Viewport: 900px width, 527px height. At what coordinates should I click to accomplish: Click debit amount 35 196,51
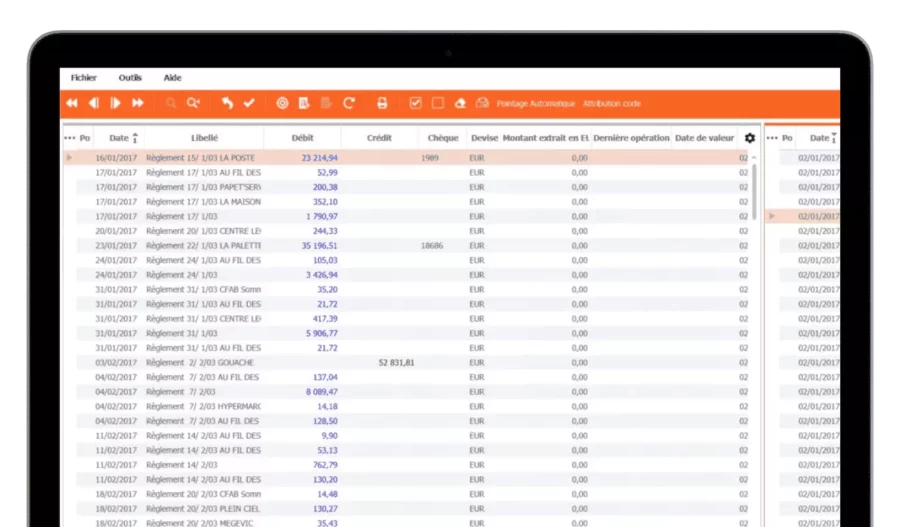pyautogui.click(x=320, y=246)
